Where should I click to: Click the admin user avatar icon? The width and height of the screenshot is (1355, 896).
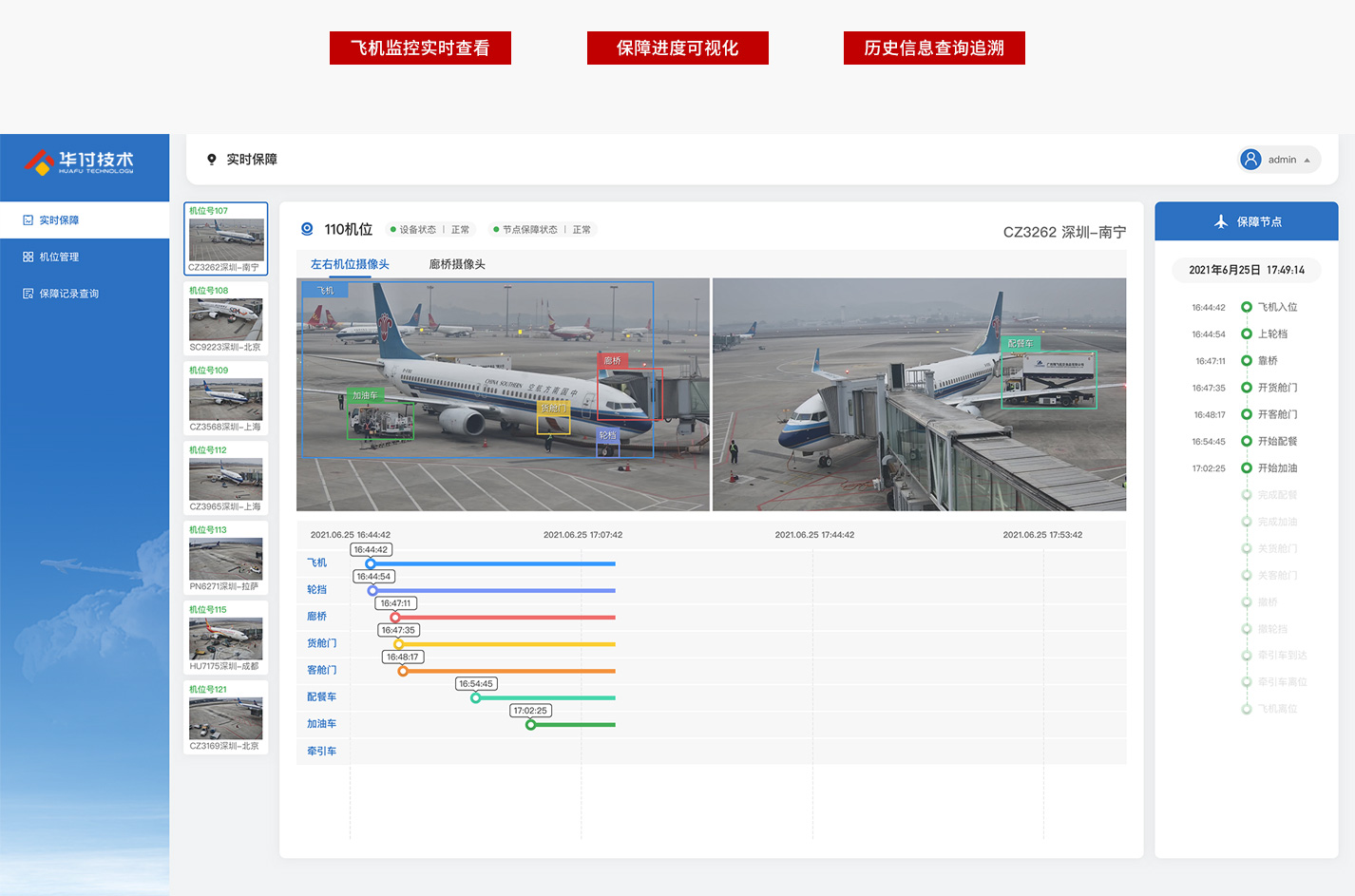(1250, 160)
